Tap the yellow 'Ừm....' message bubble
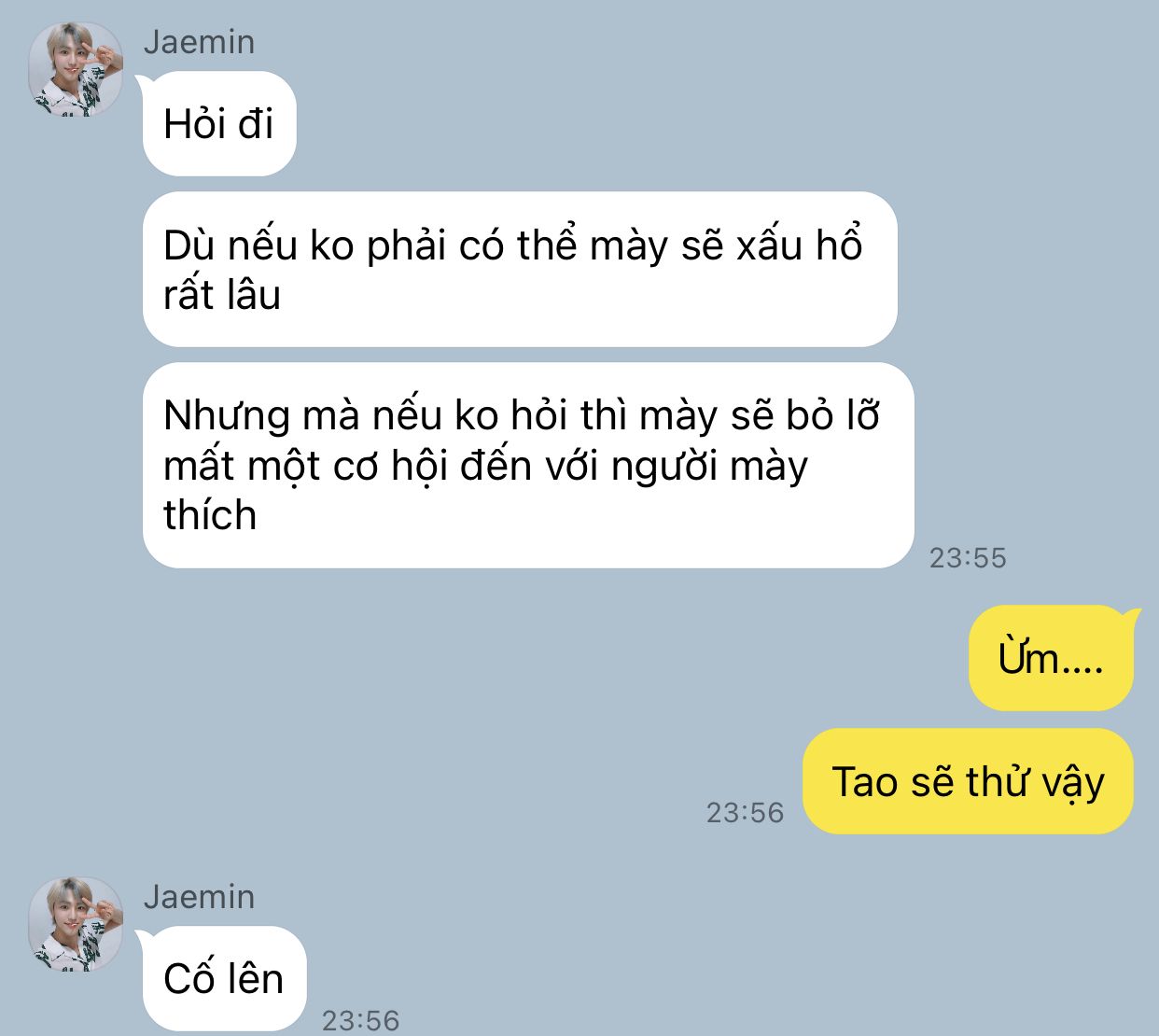Image resolution: width=1159 pixels, height=1036 pixels. (1051, 658)
